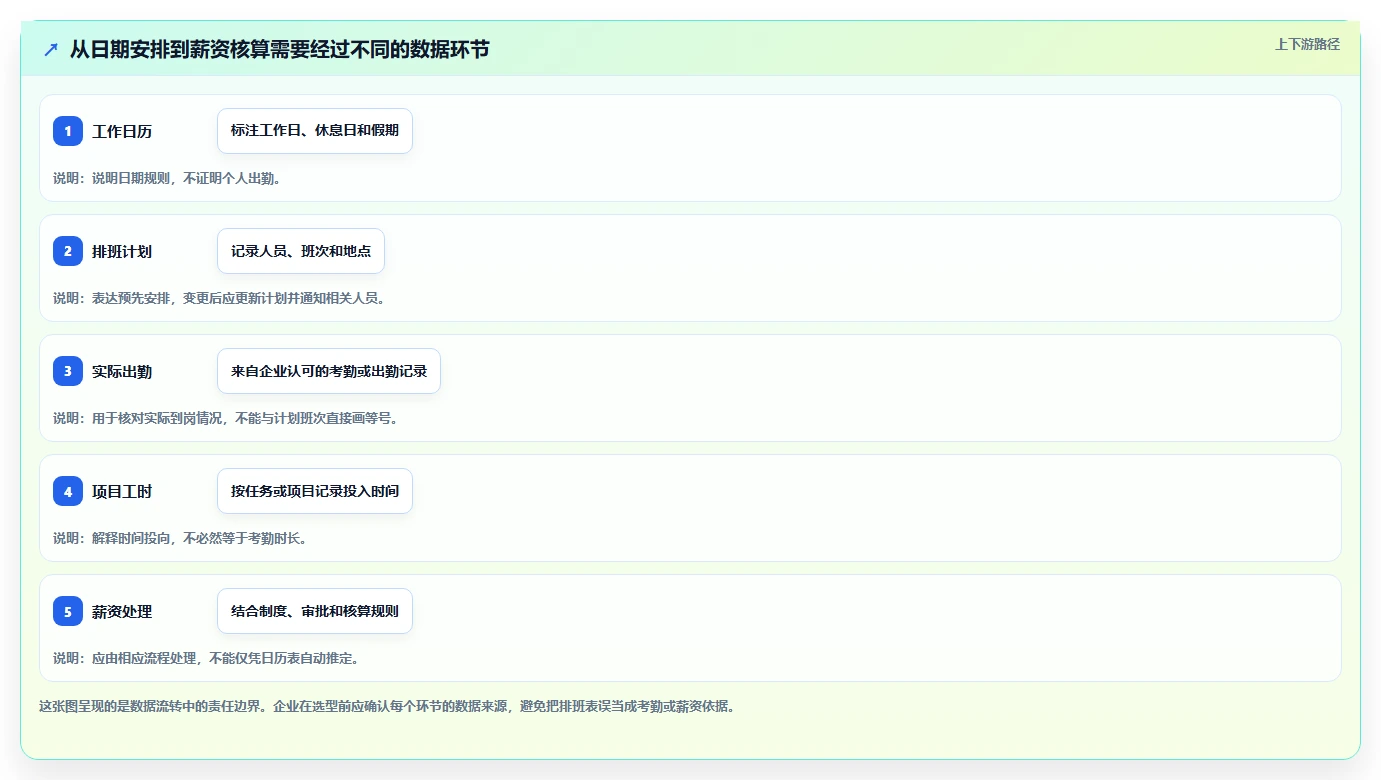The height and width of the screenshot is (780, 1381).
Task: Click the note 说明日期规则，不证明个人出勤
Action: [170, 178]
